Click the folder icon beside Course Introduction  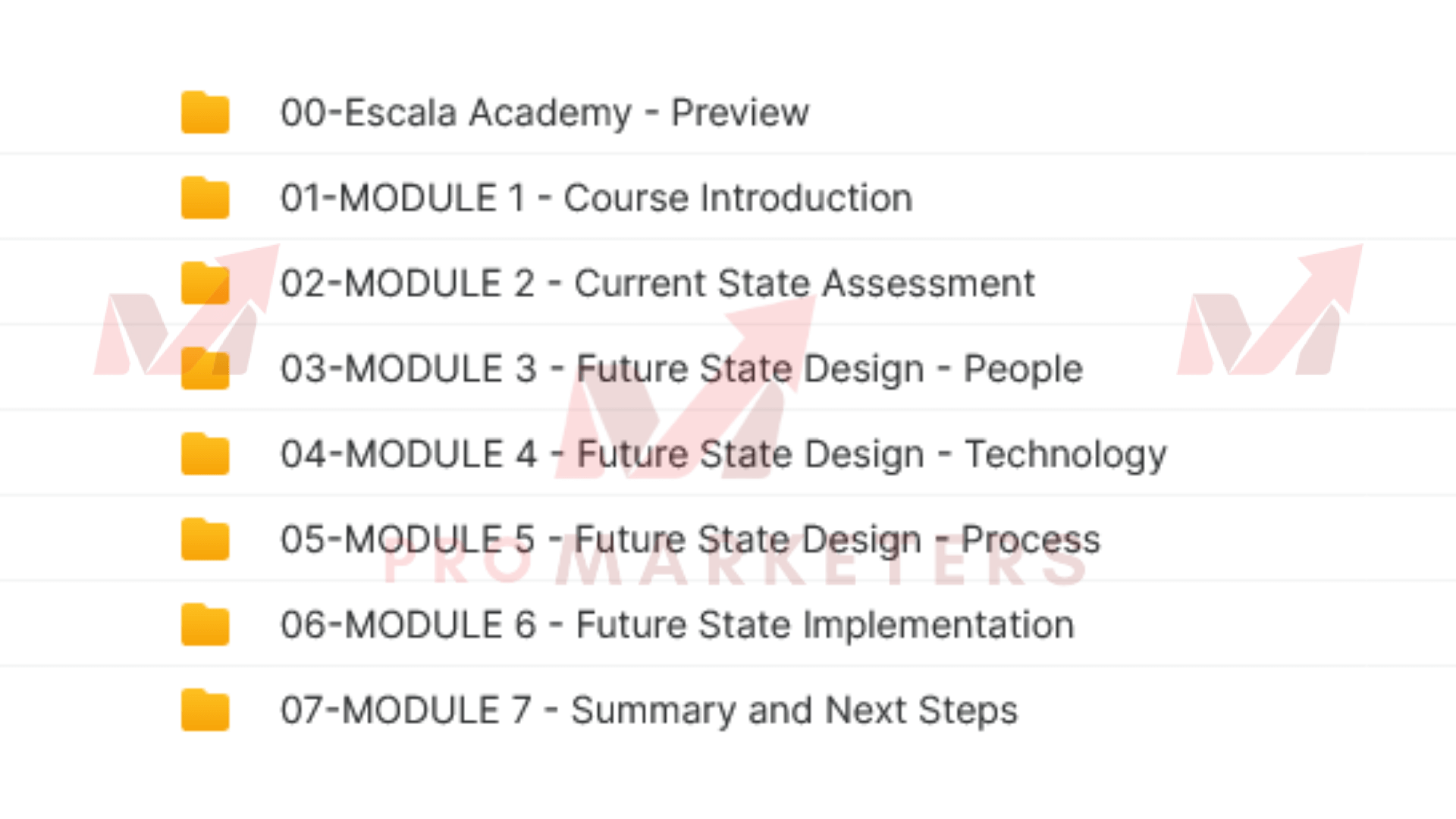205,198
